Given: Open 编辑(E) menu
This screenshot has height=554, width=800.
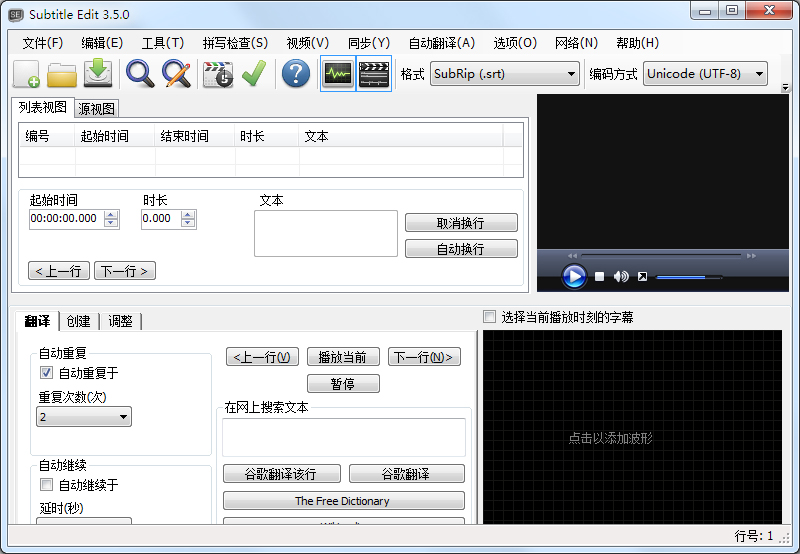Looking at the screenshot, I should pyautogui.click(x=102, y=43).
